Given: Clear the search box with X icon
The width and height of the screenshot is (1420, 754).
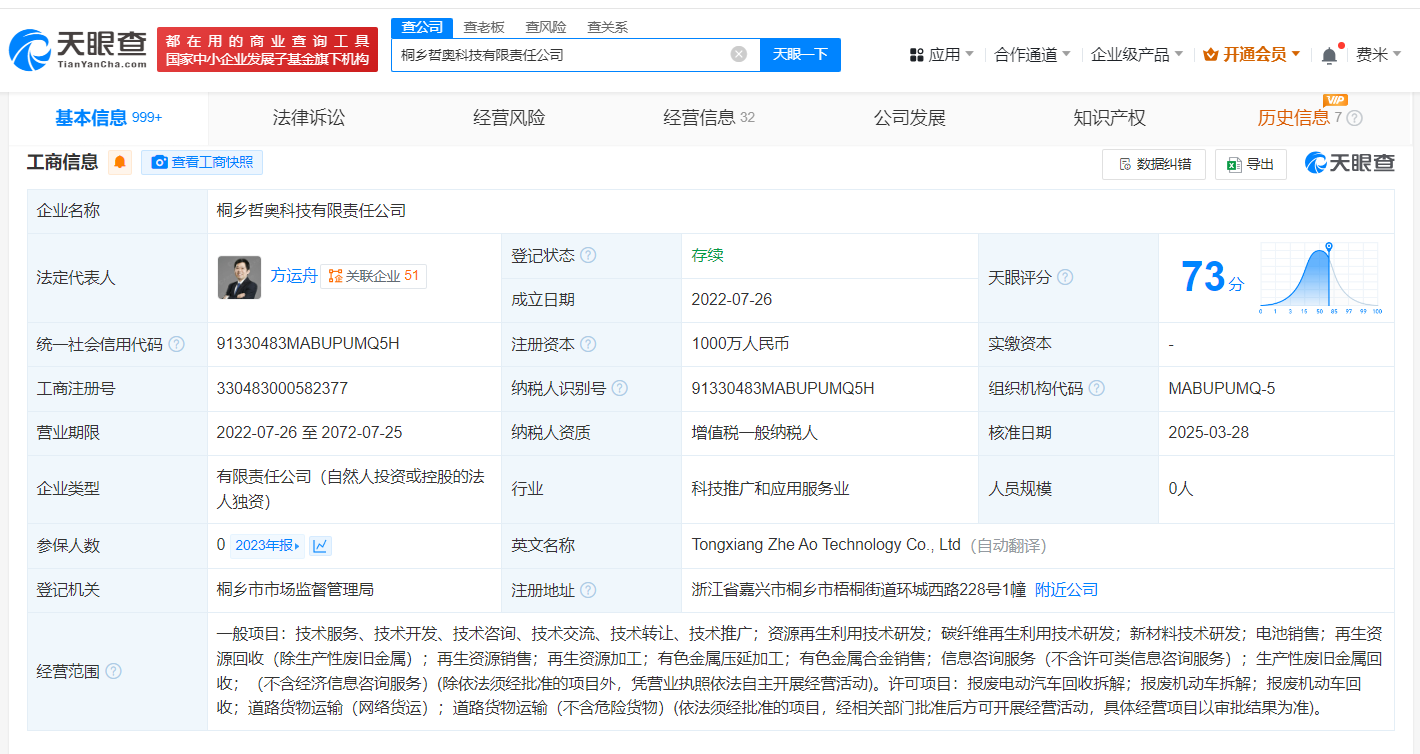Looking at the screenshot, I should [x=738, y=54].
